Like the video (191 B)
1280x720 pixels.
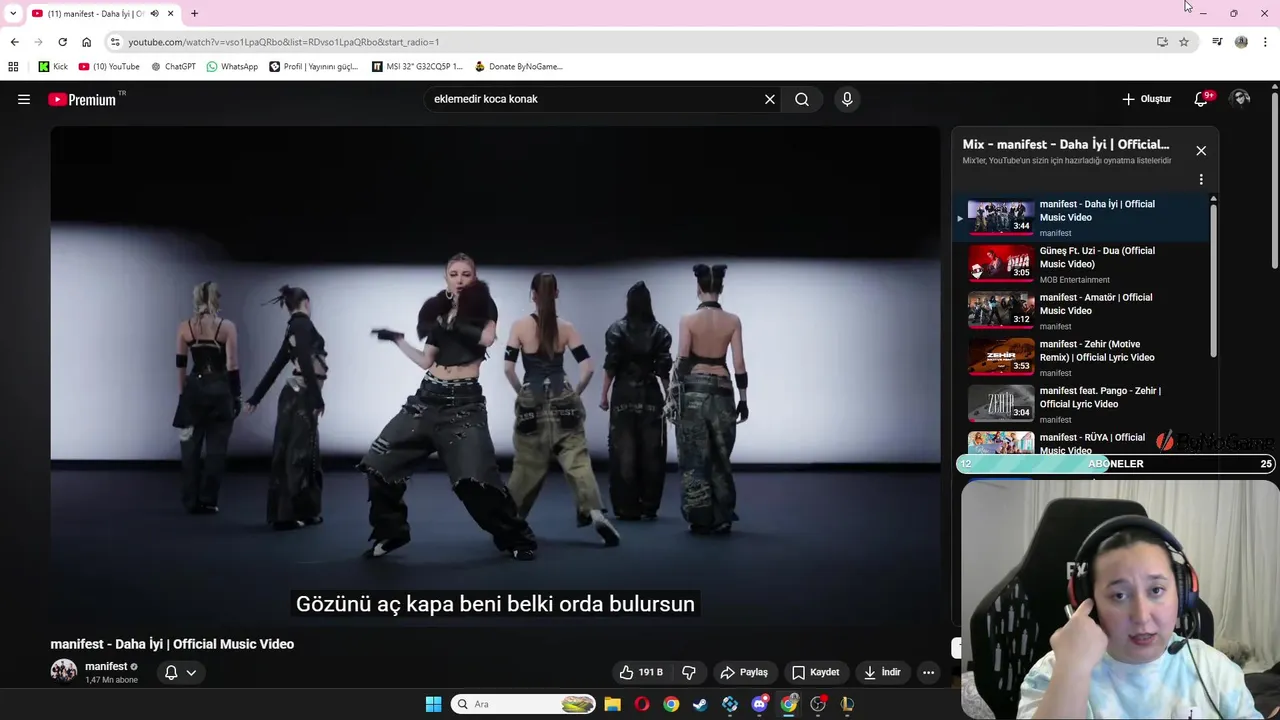[x=641, y=672]
